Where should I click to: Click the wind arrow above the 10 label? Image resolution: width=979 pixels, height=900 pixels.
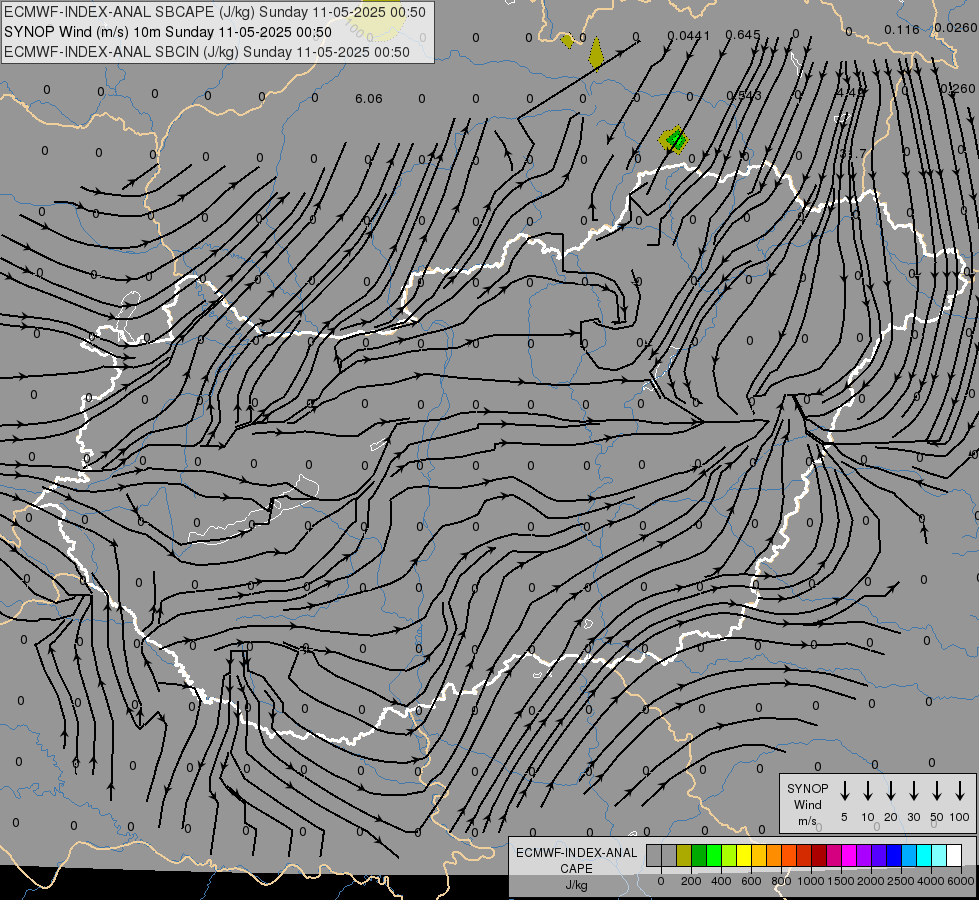click(x=868, y=791)
